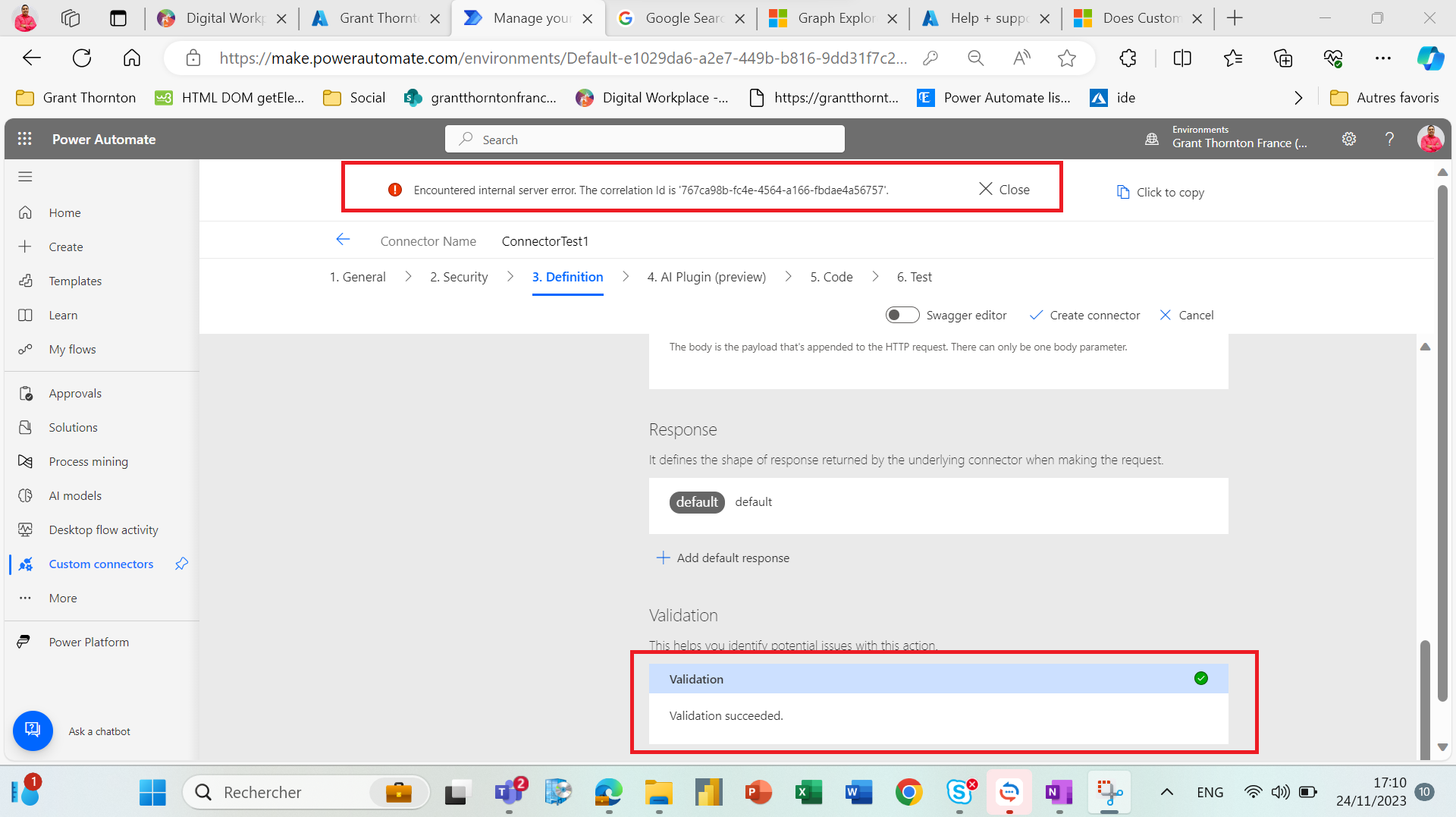Open Power Automate settings gear

1348,139
